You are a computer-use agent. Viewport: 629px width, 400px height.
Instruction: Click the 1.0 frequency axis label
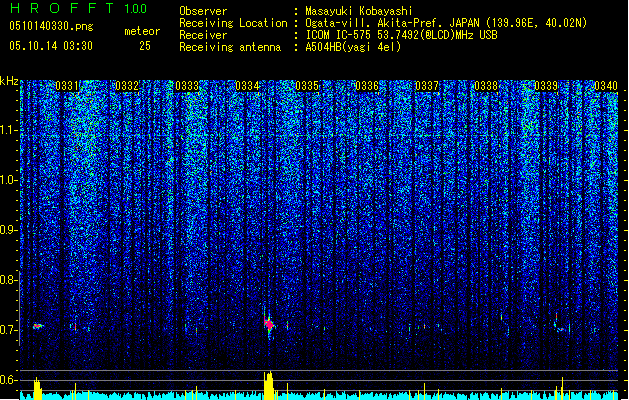(x=8, y=180)
